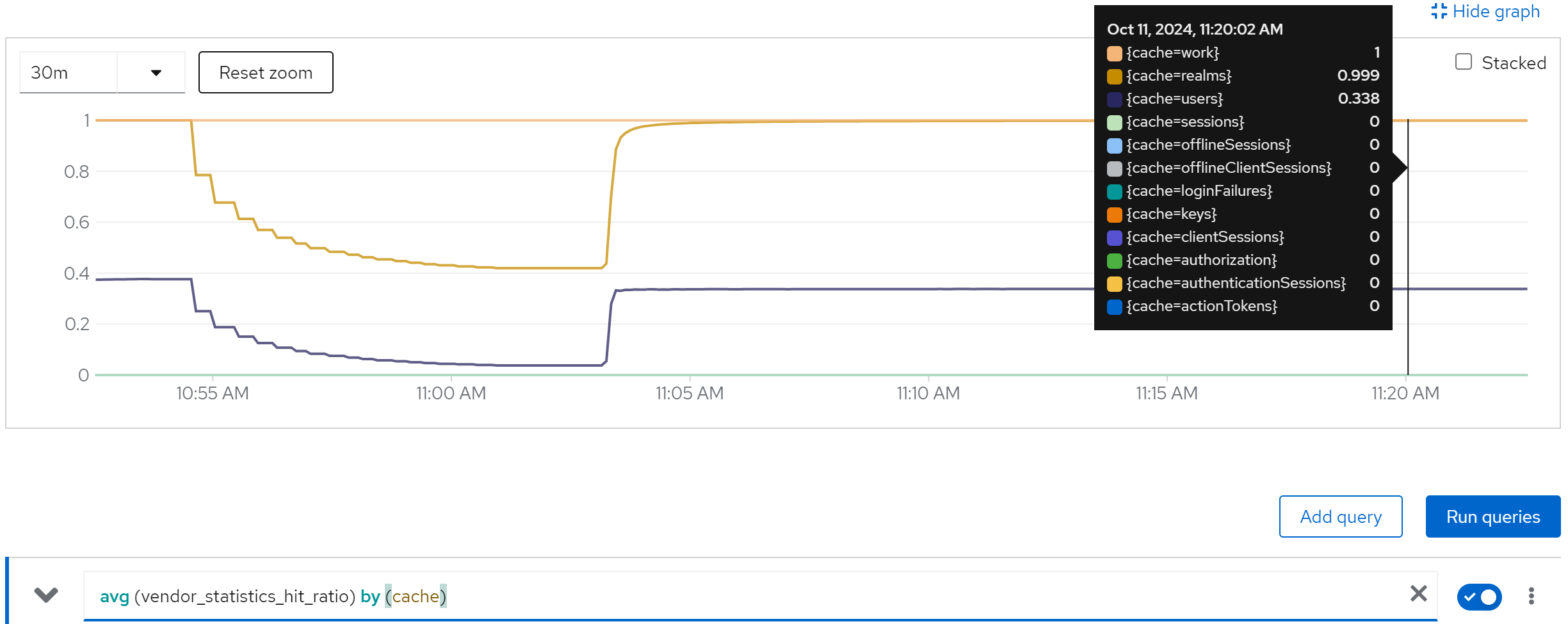This screenshot has height=624, width=1568.
Task: Click the cache=actionTokens blue swatch
Action: [1114, 307]
